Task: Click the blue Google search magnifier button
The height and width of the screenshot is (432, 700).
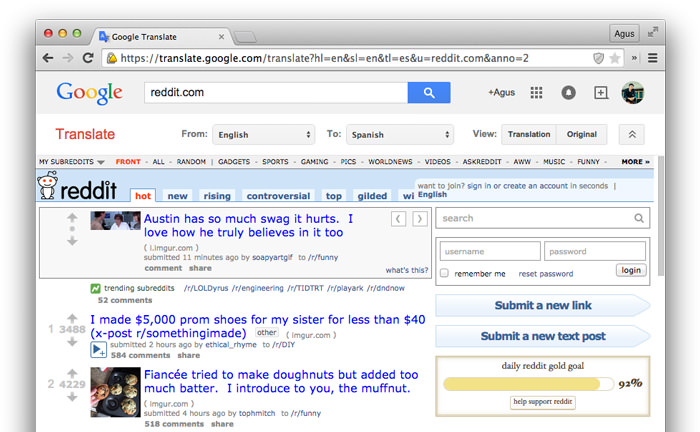Action: 429,92
